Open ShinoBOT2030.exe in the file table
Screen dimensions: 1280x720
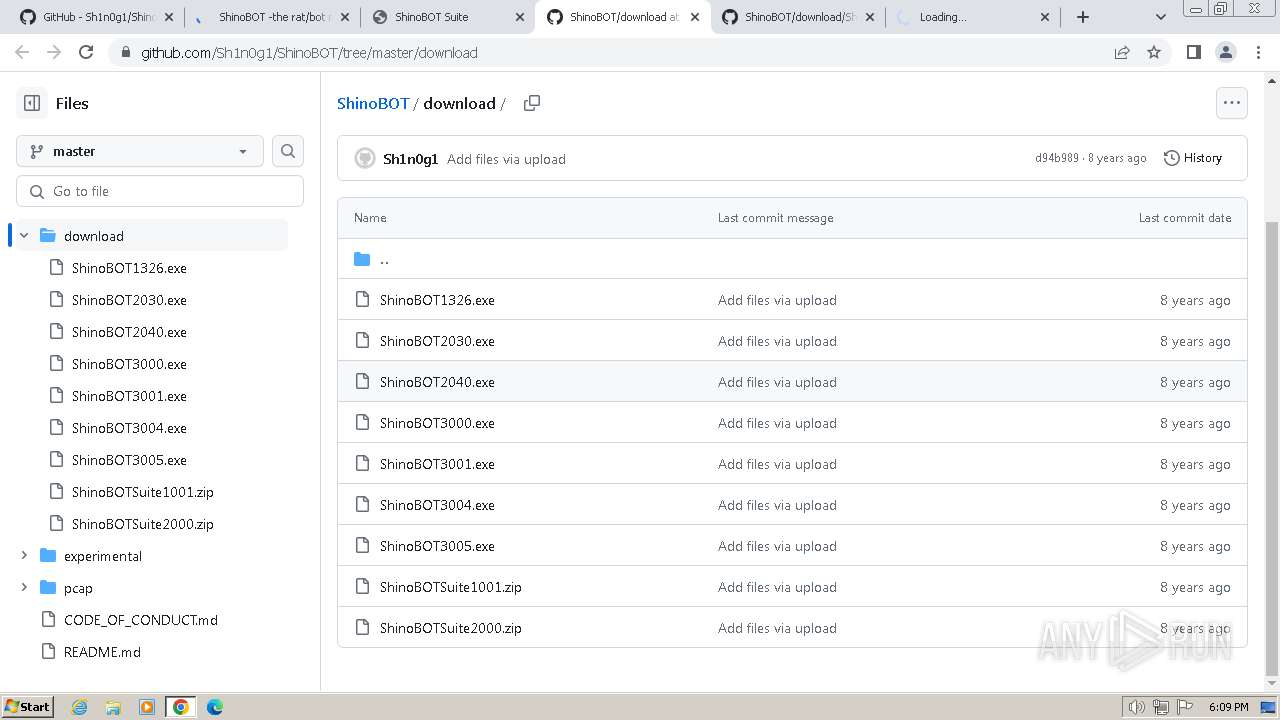click(x=437, y=341)
